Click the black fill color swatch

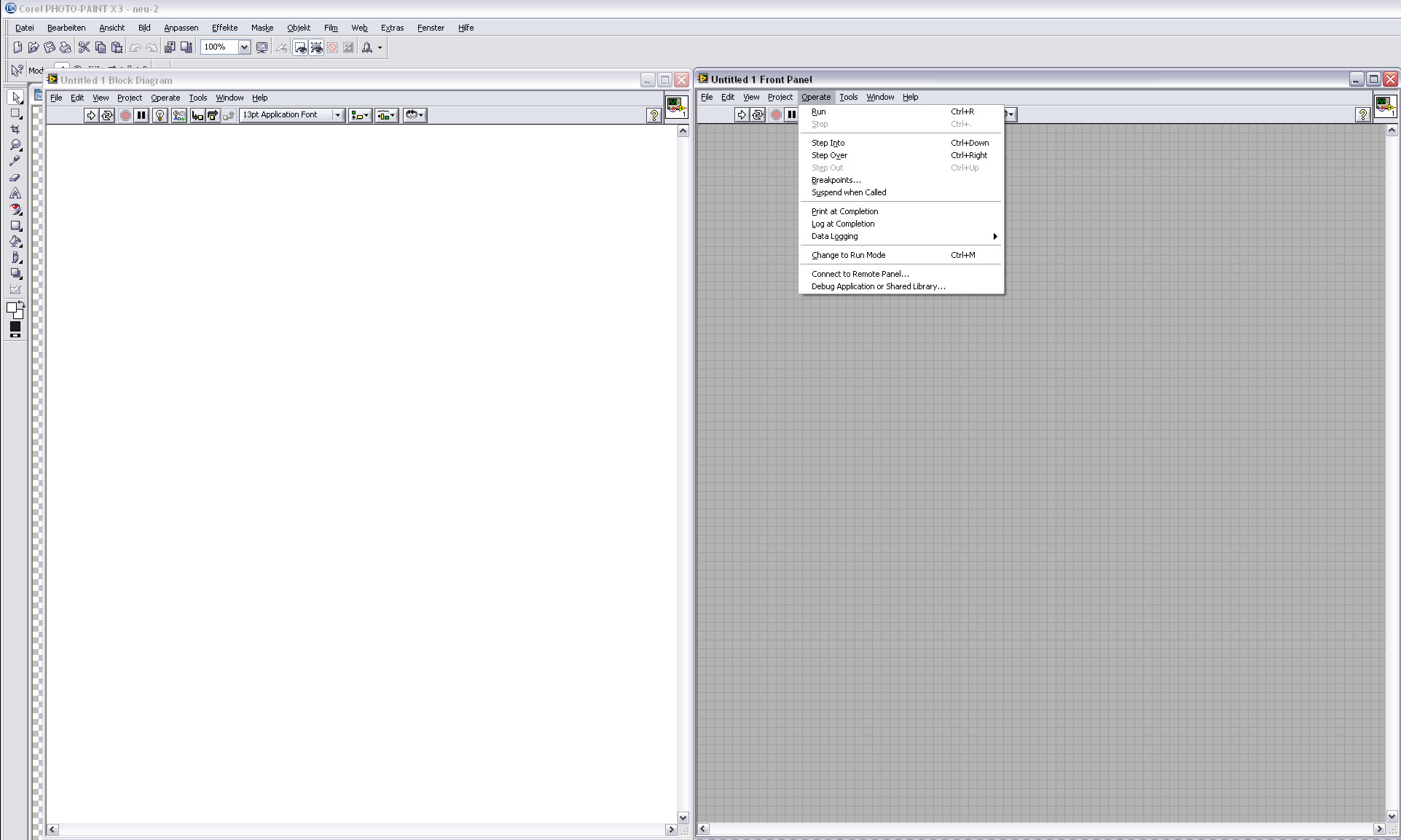pos(15,327)
